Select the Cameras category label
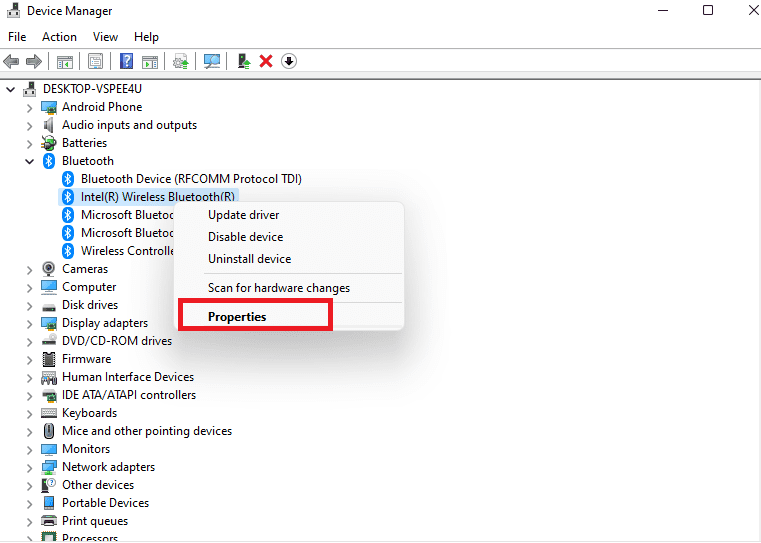Screen dimensions: 761x543 point(85,269)
